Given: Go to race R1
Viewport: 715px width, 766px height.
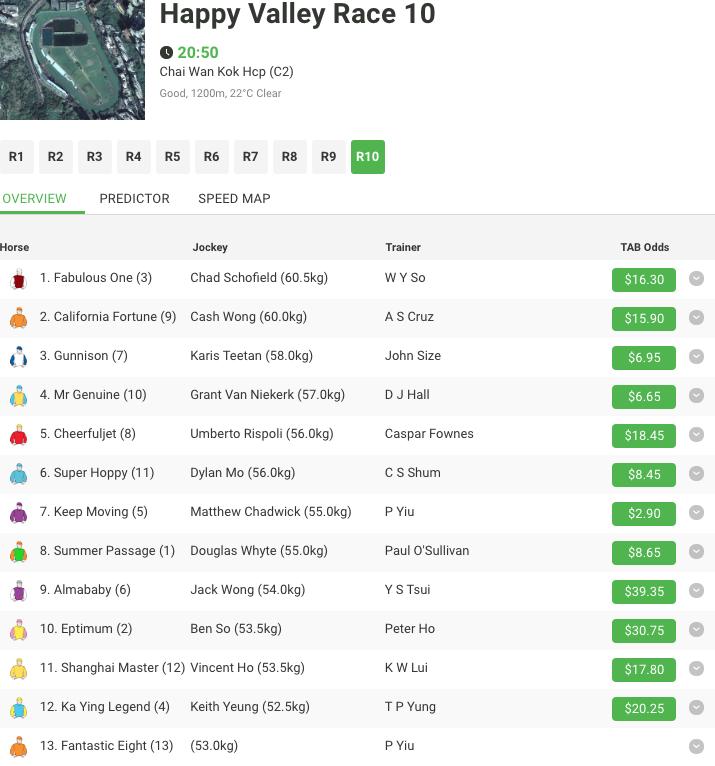Looking at the screenshot, I should (x=16, y=157).
